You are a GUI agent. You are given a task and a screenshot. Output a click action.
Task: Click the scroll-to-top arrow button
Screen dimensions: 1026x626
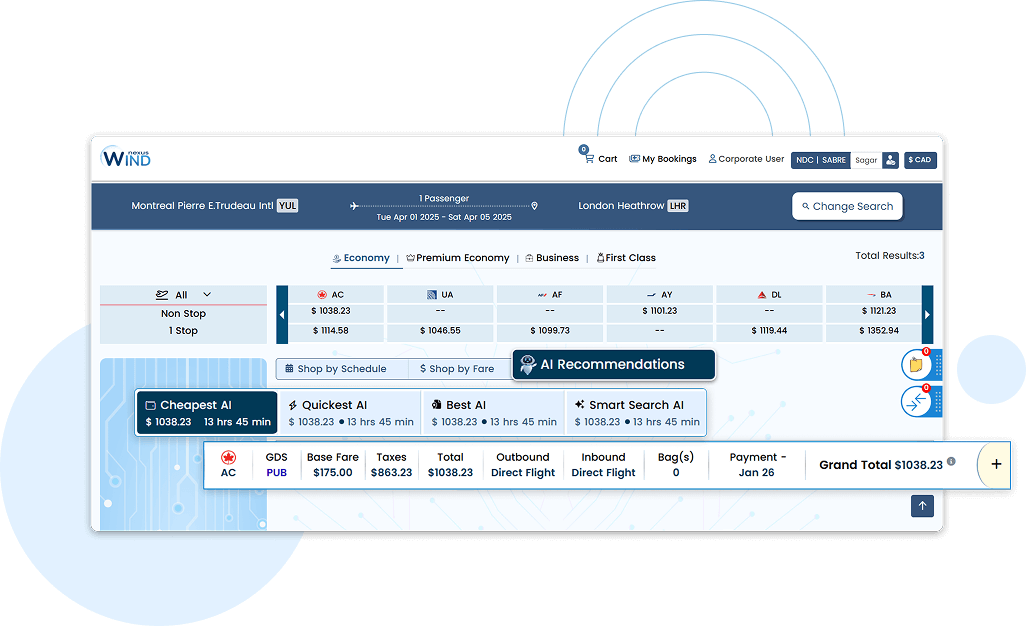coord(922,506)
